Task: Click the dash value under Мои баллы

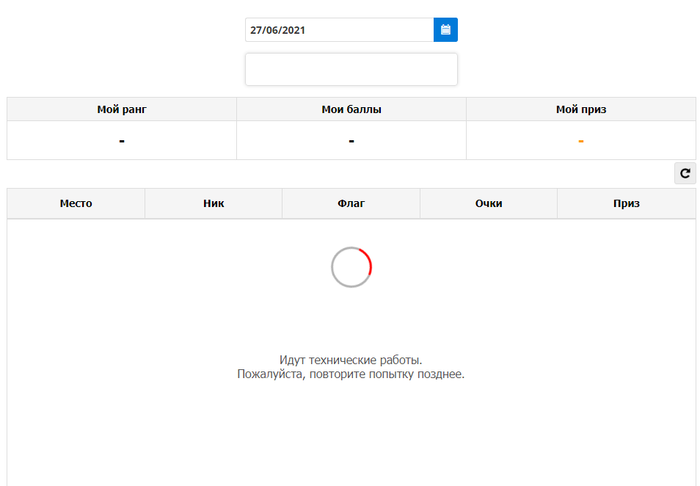Action: [x=351, y=141]
